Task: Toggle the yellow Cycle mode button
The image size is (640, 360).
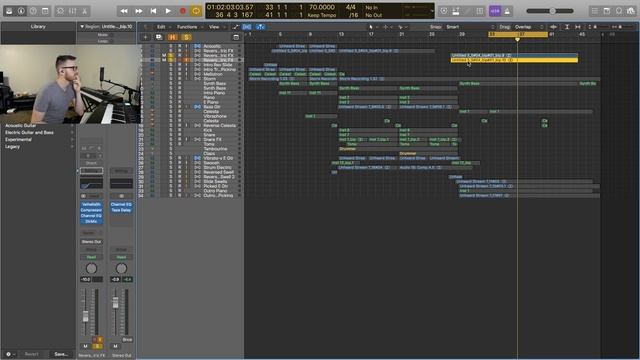Action: pos(196,11)
